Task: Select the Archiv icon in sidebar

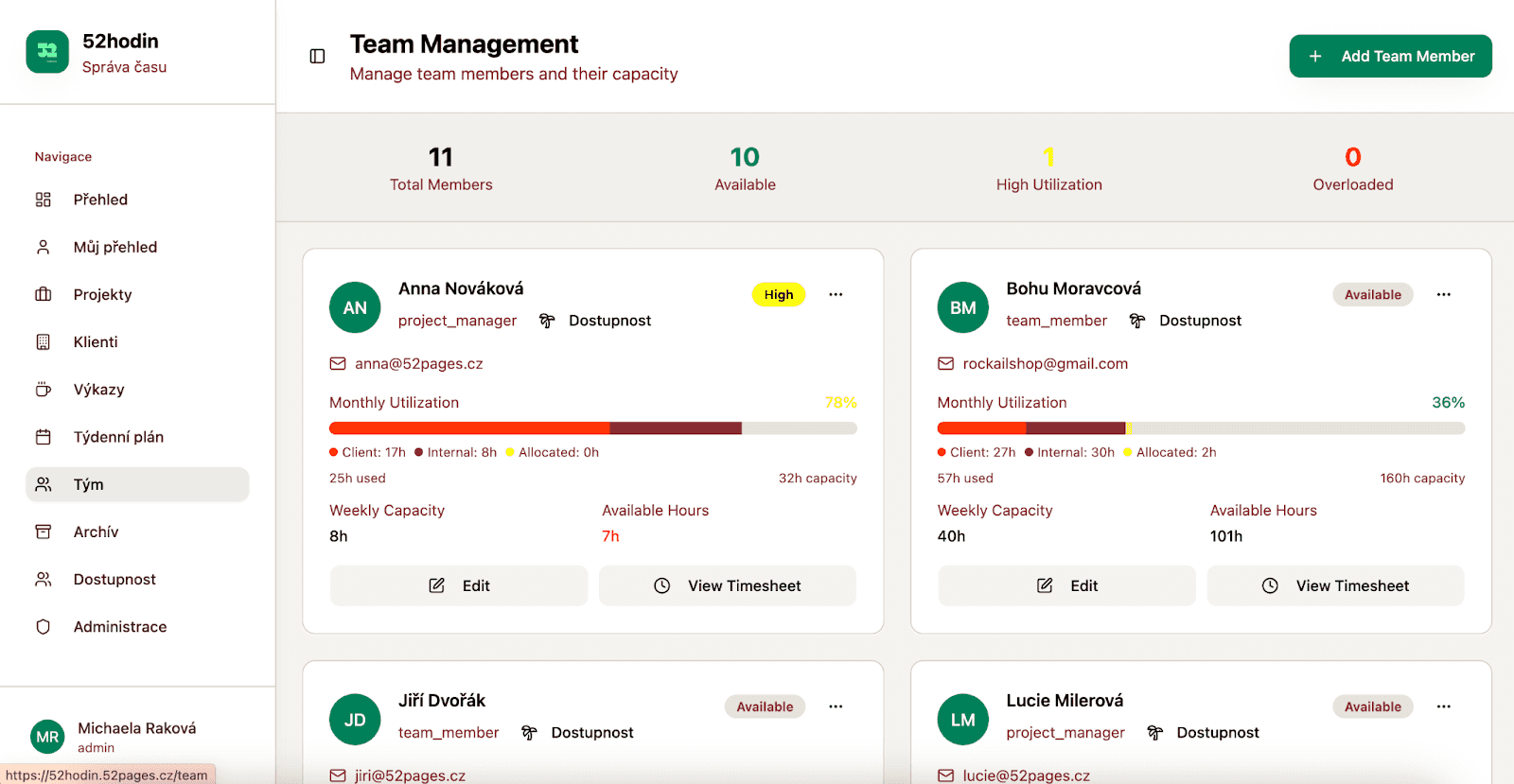Action: coord(44,531)
